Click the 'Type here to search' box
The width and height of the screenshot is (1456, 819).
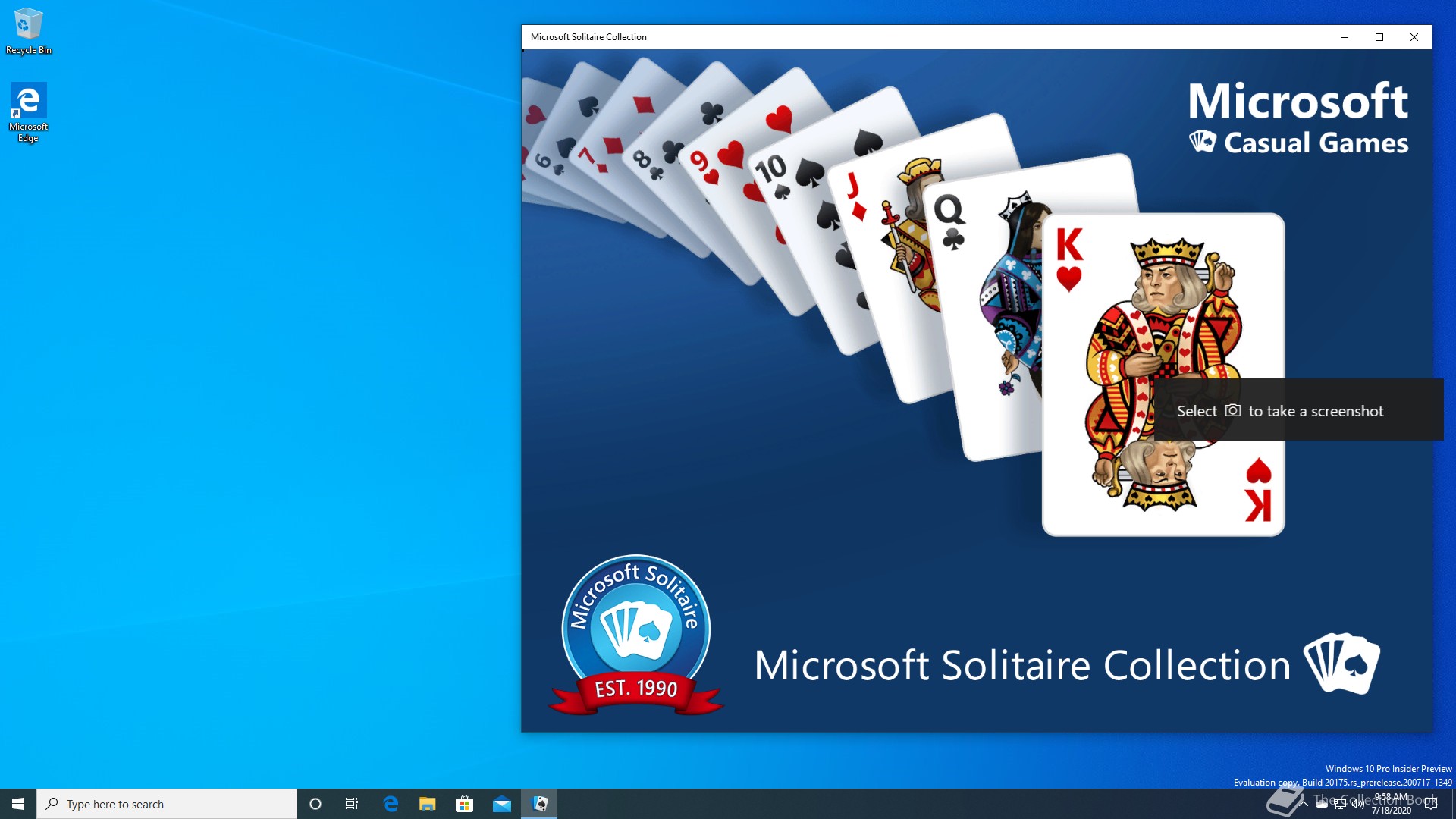tap(167, 804)
